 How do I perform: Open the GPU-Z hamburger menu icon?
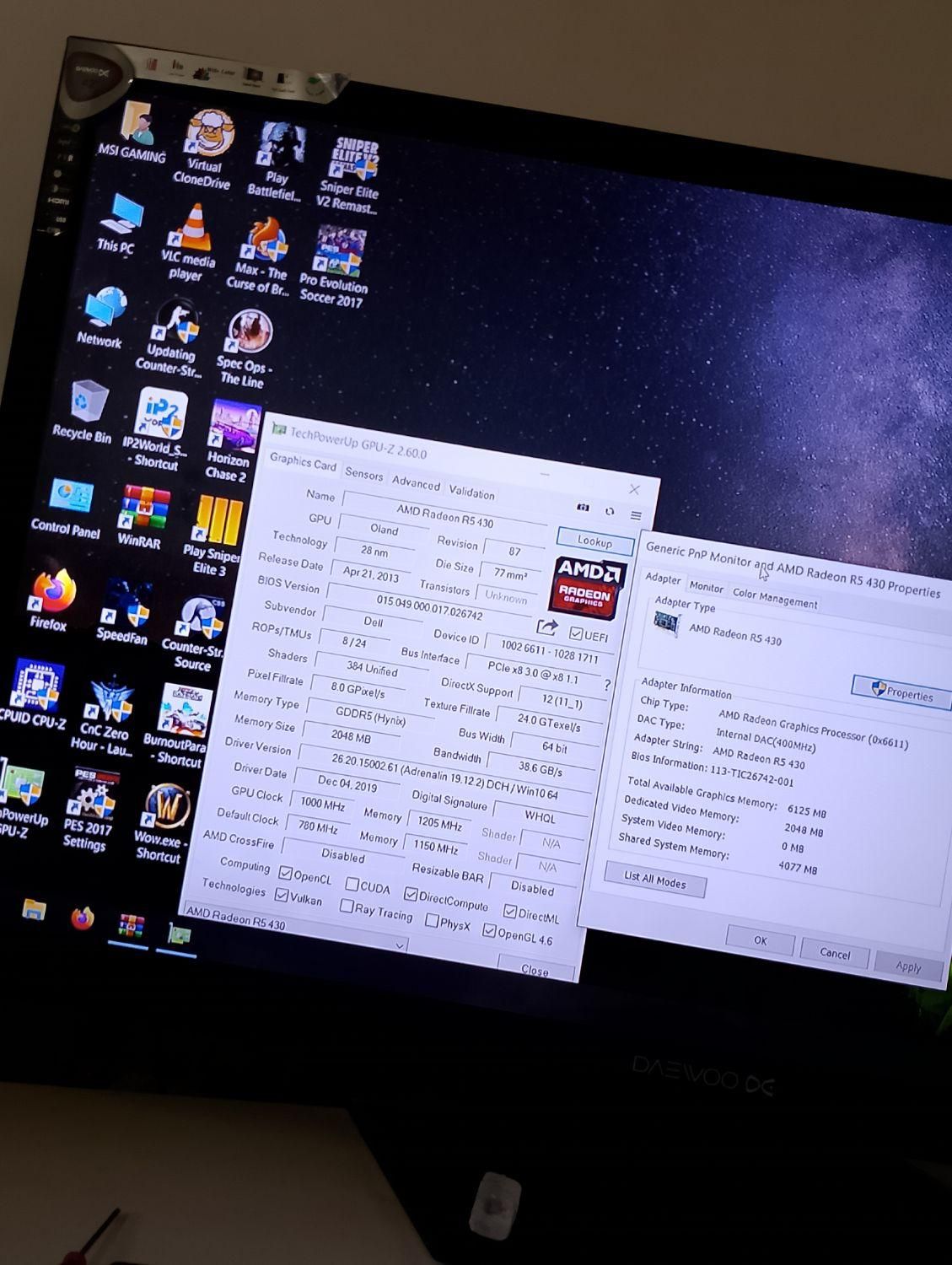pos(637,515)
